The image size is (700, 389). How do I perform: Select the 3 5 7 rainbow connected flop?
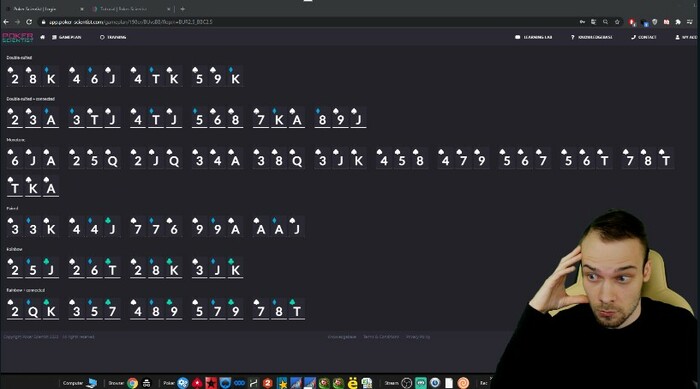click(x=94, y=310)
